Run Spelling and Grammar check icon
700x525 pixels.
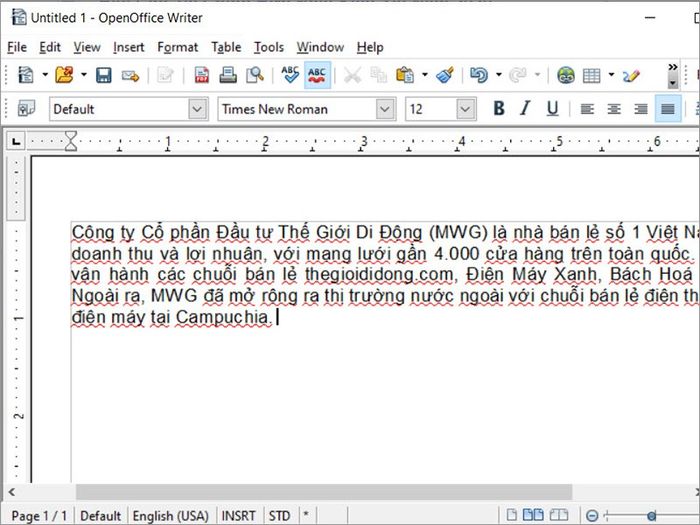point(290,75)
